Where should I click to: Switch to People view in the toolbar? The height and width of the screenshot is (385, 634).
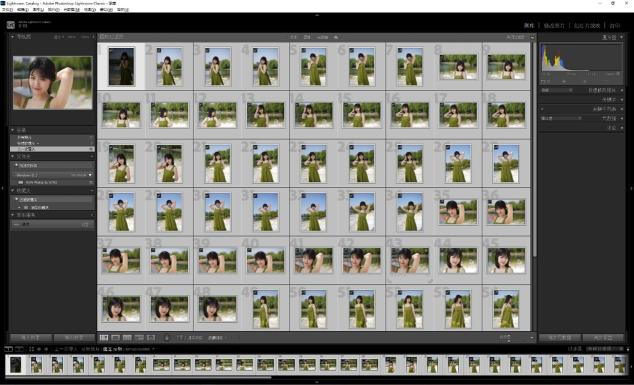pyautogui.click(x=151, y=337)
